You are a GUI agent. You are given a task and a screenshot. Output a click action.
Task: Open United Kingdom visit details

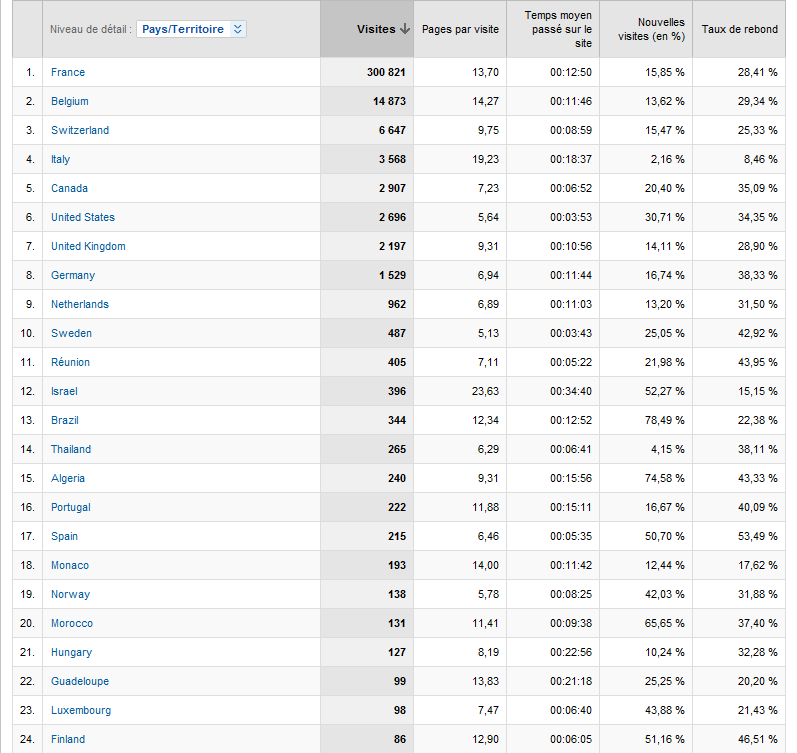coord(88,246)
